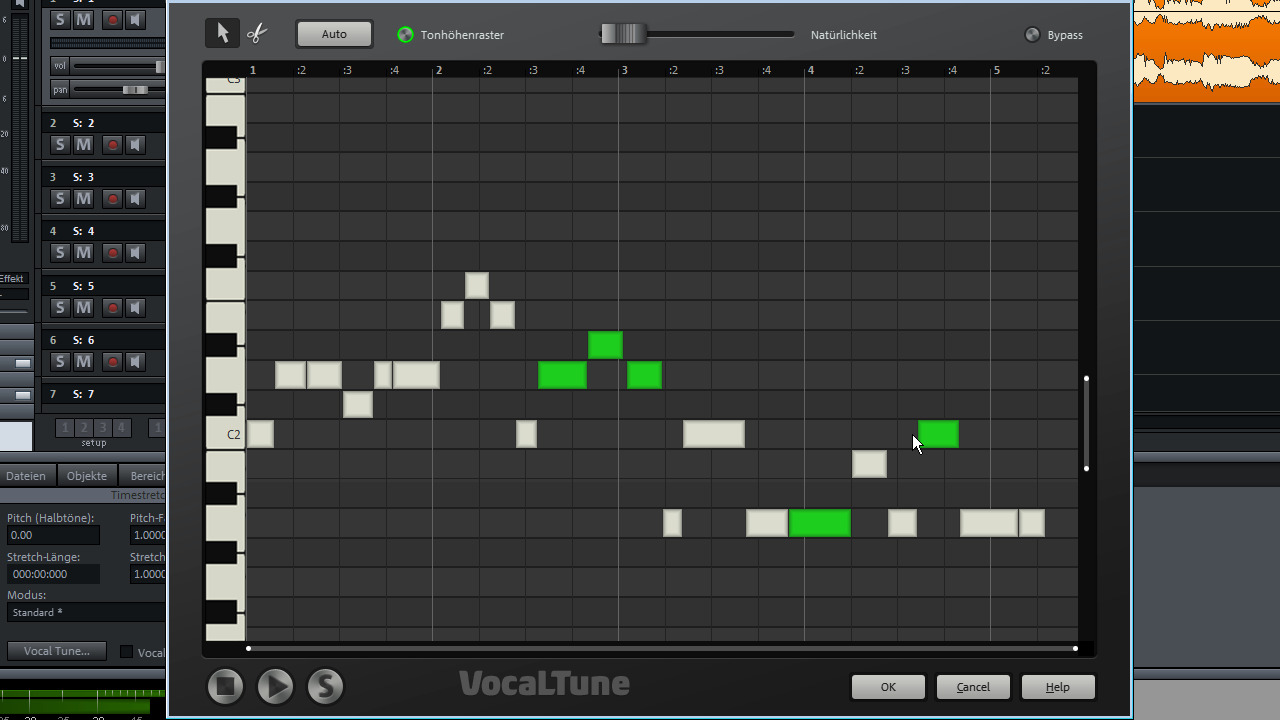Mute track 6 with its M button

pos(83,362)
